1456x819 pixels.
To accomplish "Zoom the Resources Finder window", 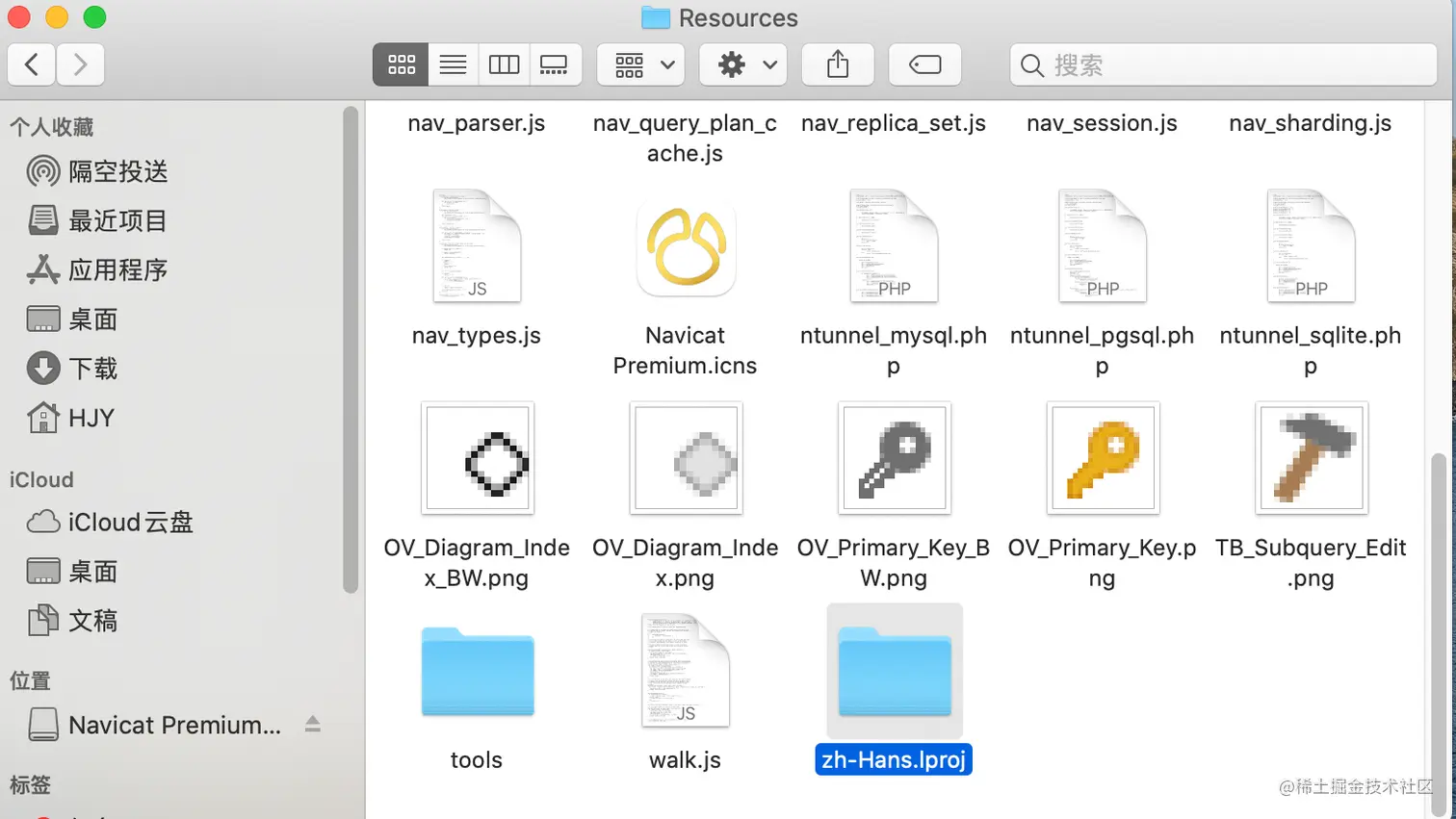I will tap(94, 17).
